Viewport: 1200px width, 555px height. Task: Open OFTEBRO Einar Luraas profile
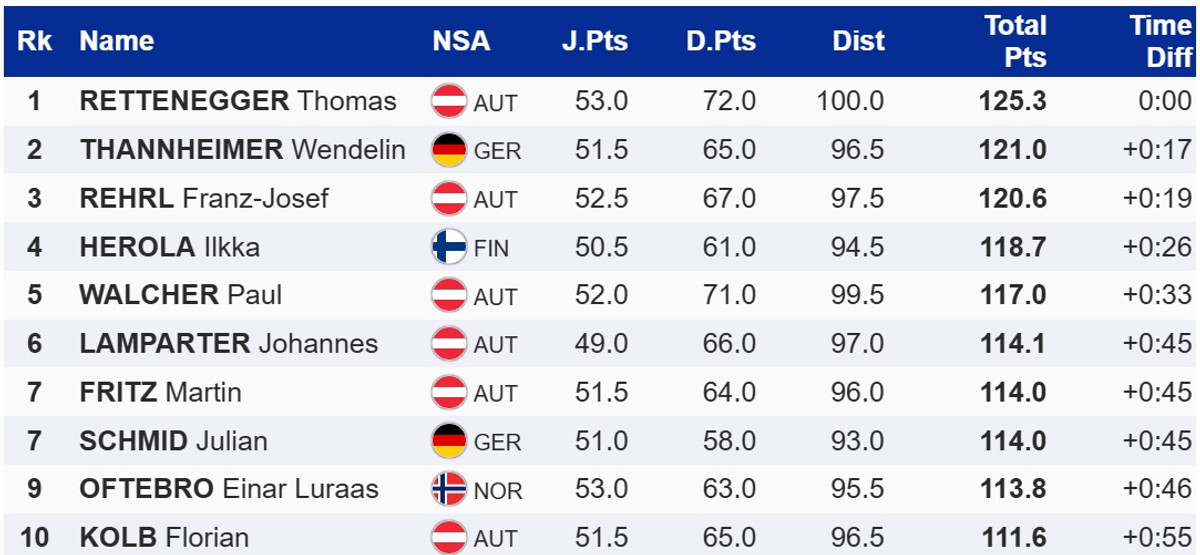click(x=229, y=489)
